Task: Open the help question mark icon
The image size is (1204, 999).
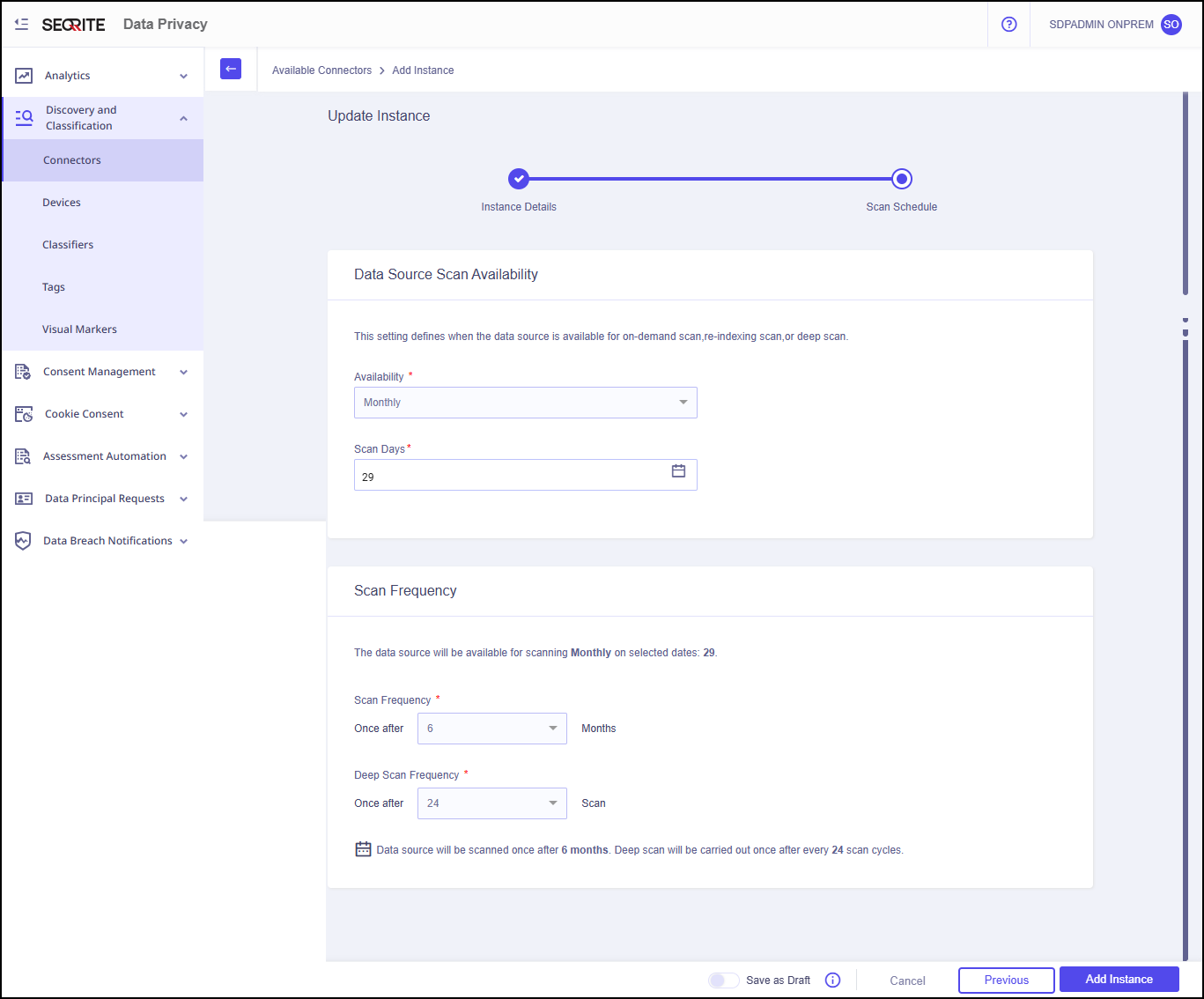Action: pyautogui.click(x=1008, y=25)
